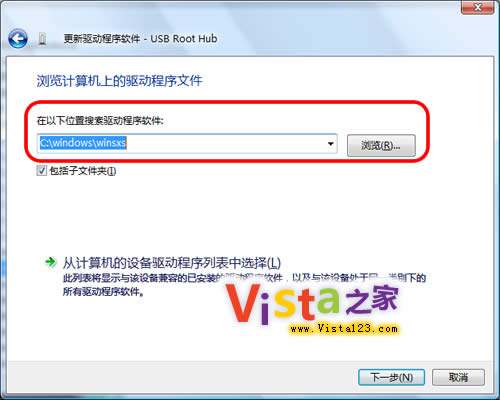Screen dimensions: 500x400
Task: Proceed with the 下一步(N) button
Action: [x=391, y=378]
